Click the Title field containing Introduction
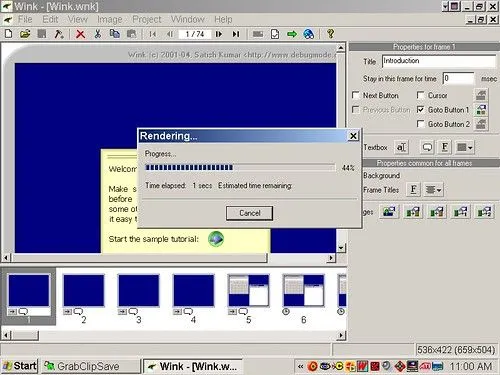Viewport: 500px width, 375px height. 439,61
